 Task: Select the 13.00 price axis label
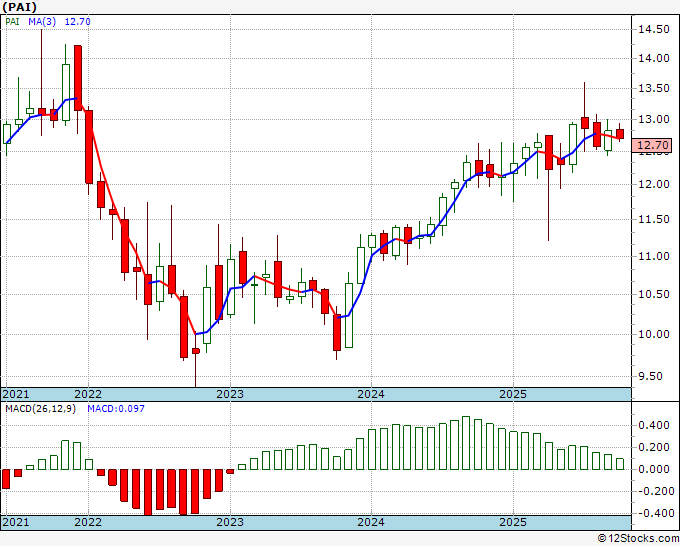(654, 119)
